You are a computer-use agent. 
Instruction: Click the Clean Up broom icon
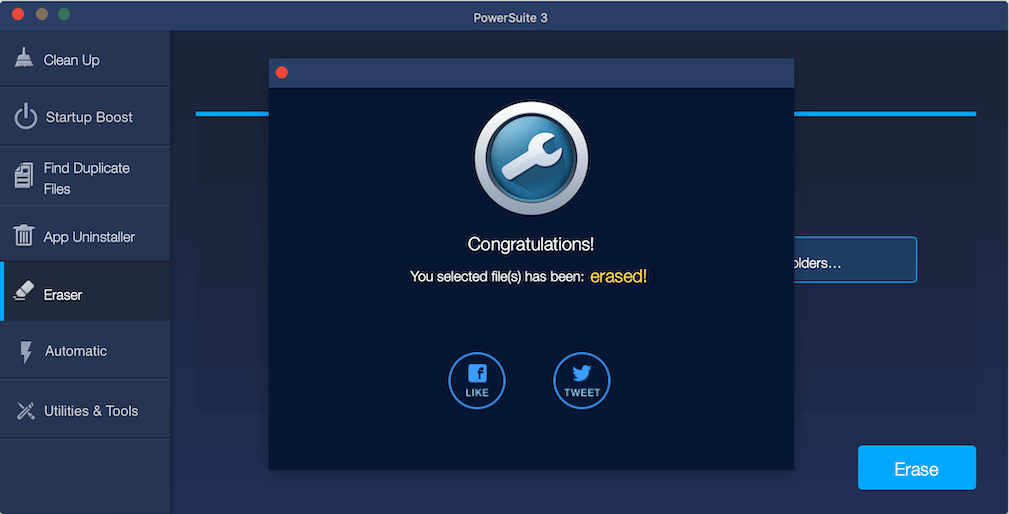pos(24,58)
